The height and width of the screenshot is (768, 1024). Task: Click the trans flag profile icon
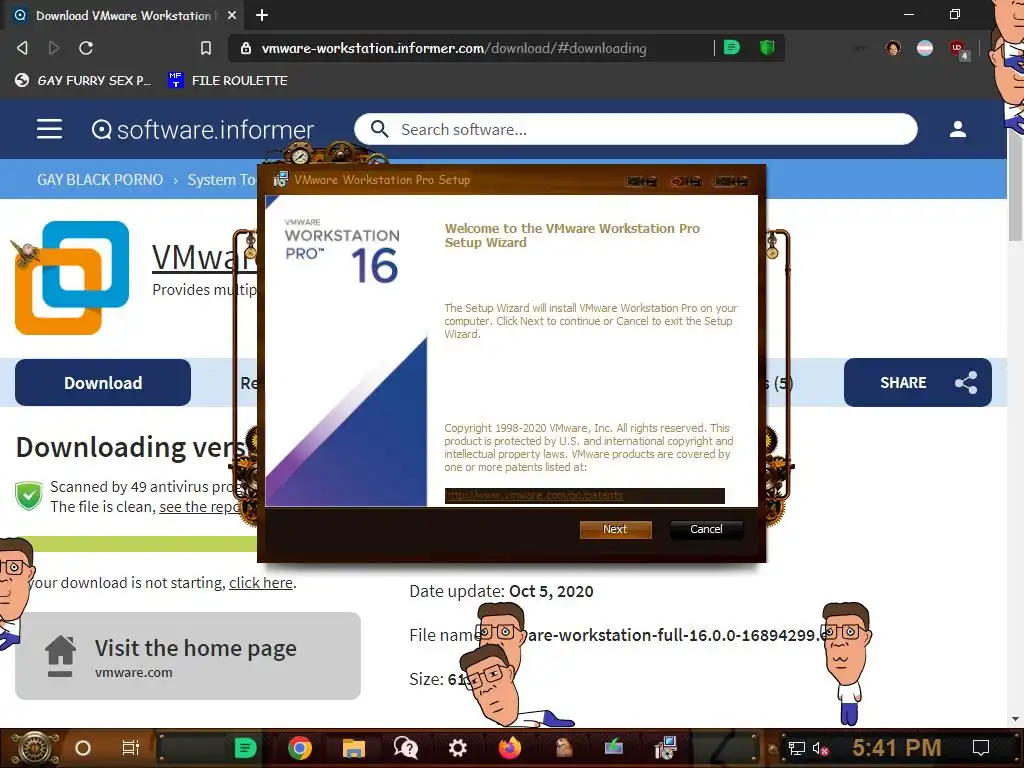(x=925, y=48)
